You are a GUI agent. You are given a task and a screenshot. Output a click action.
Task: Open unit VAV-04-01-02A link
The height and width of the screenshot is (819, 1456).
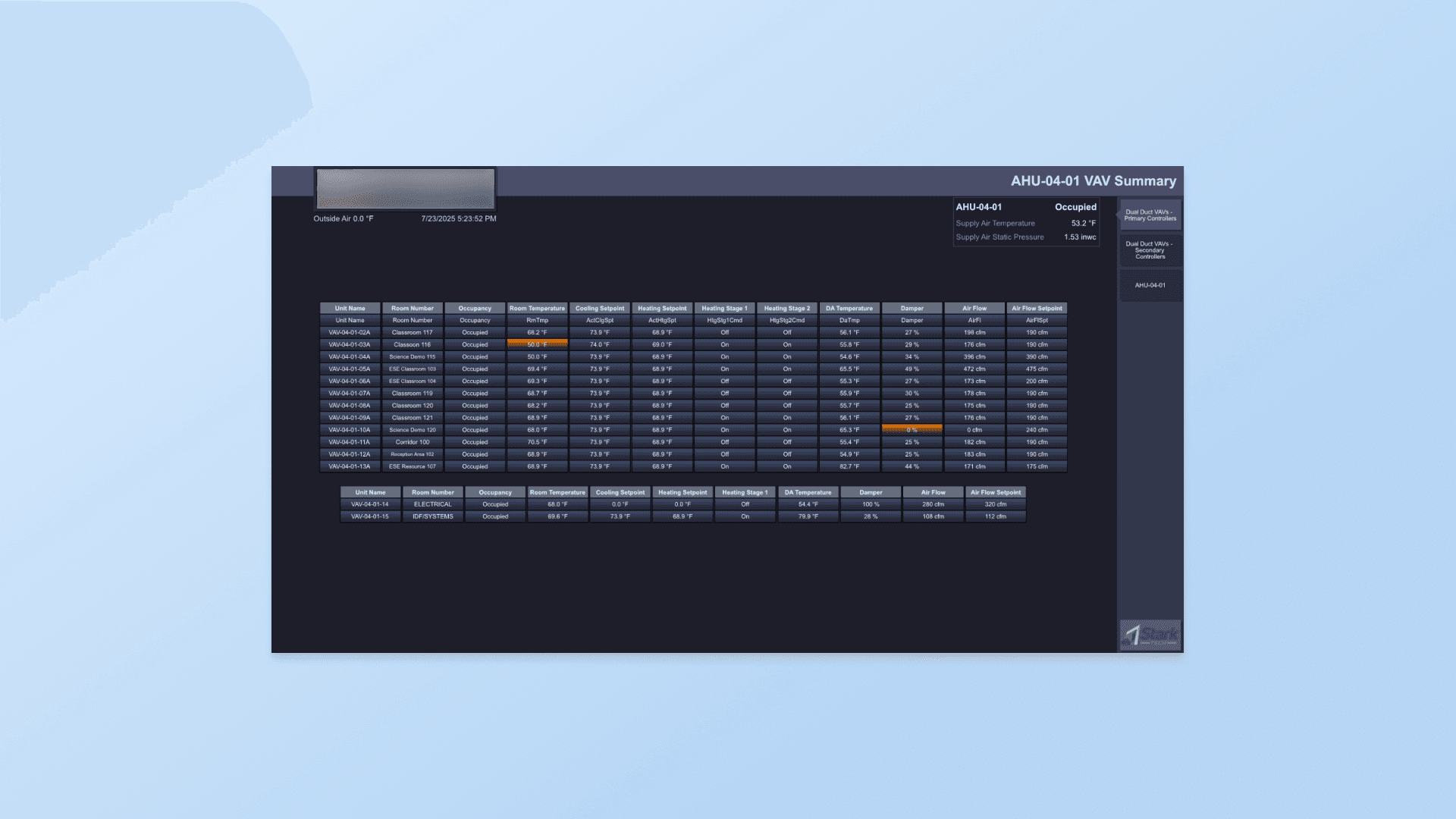click(350, 332)
